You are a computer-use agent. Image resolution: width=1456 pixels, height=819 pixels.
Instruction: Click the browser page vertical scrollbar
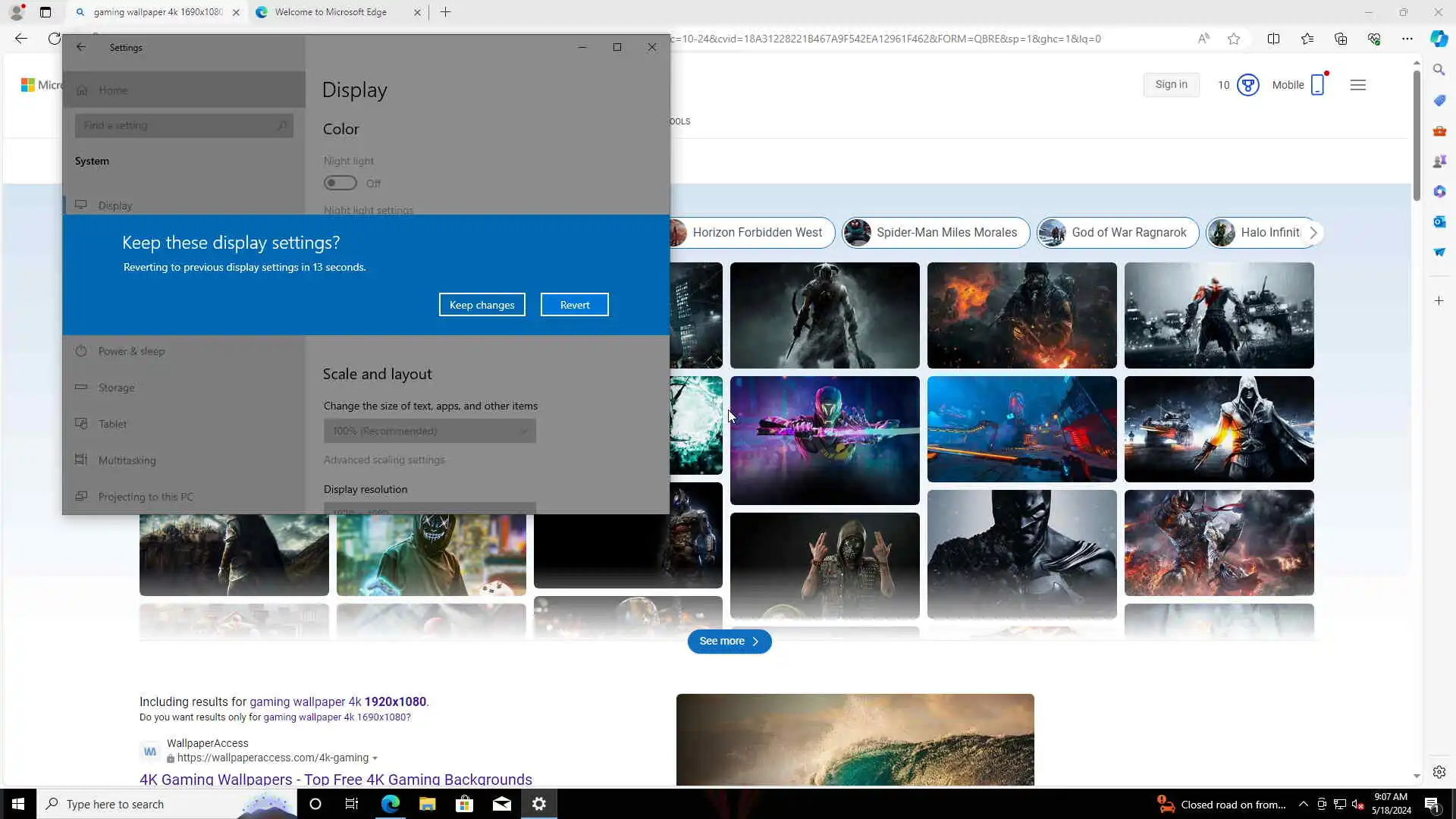1416,136
